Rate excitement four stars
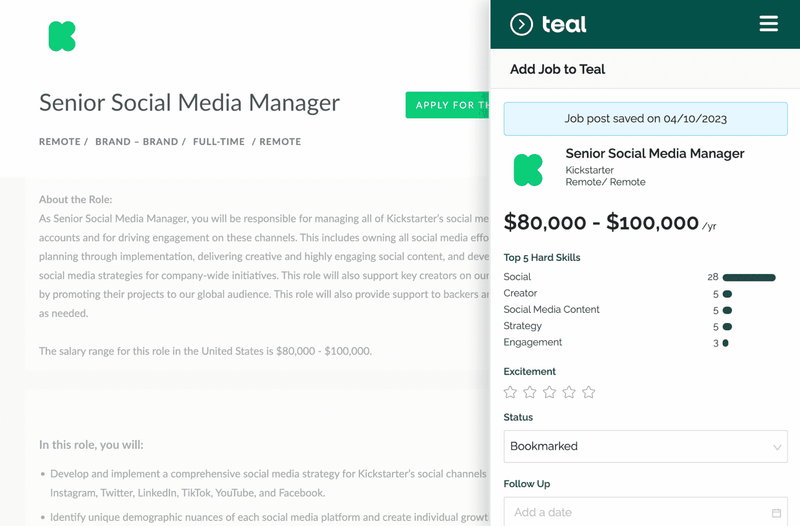The height and width of the screenshot is (526, 800). 569,392
